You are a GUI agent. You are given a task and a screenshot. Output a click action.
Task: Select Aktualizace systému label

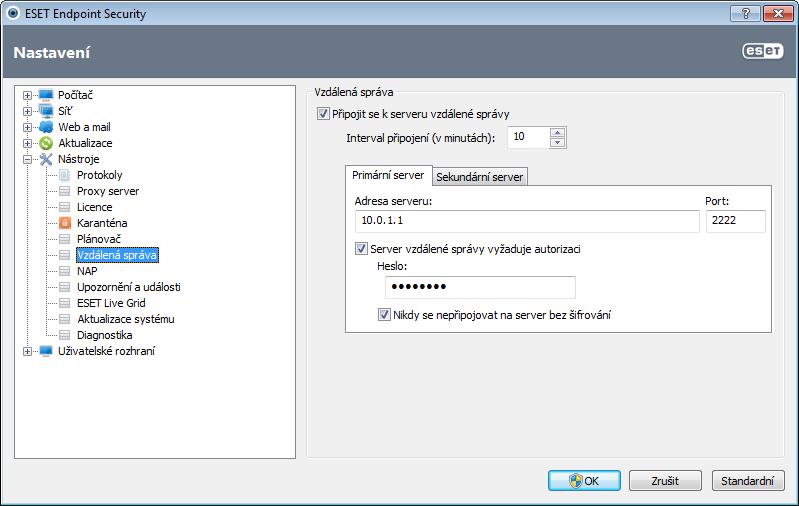pyautogui.click(x=126, y=319)
